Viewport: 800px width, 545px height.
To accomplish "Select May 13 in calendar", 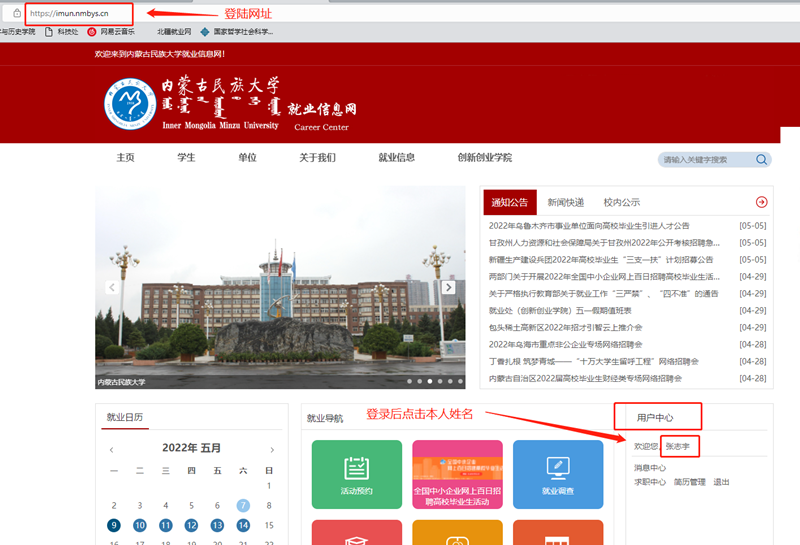I will [x=217, y=525].
